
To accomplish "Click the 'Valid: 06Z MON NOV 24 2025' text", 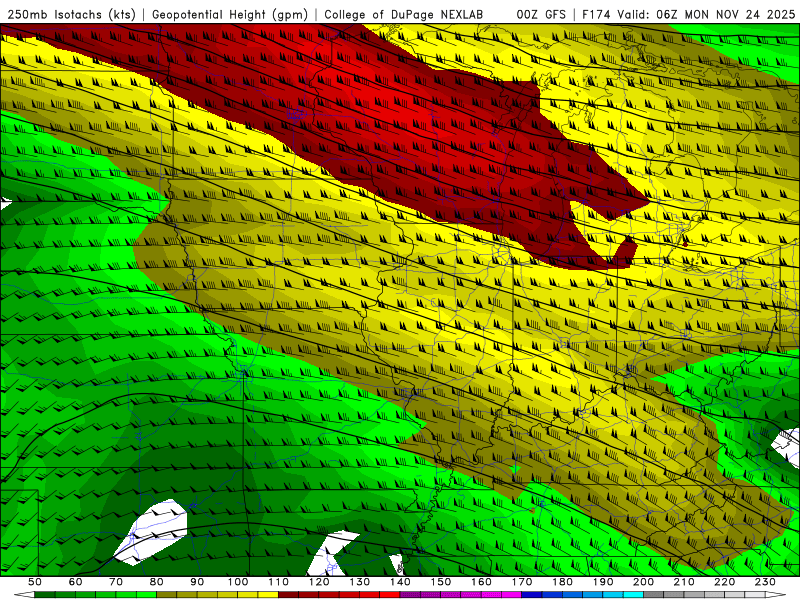I will [706, 15].
